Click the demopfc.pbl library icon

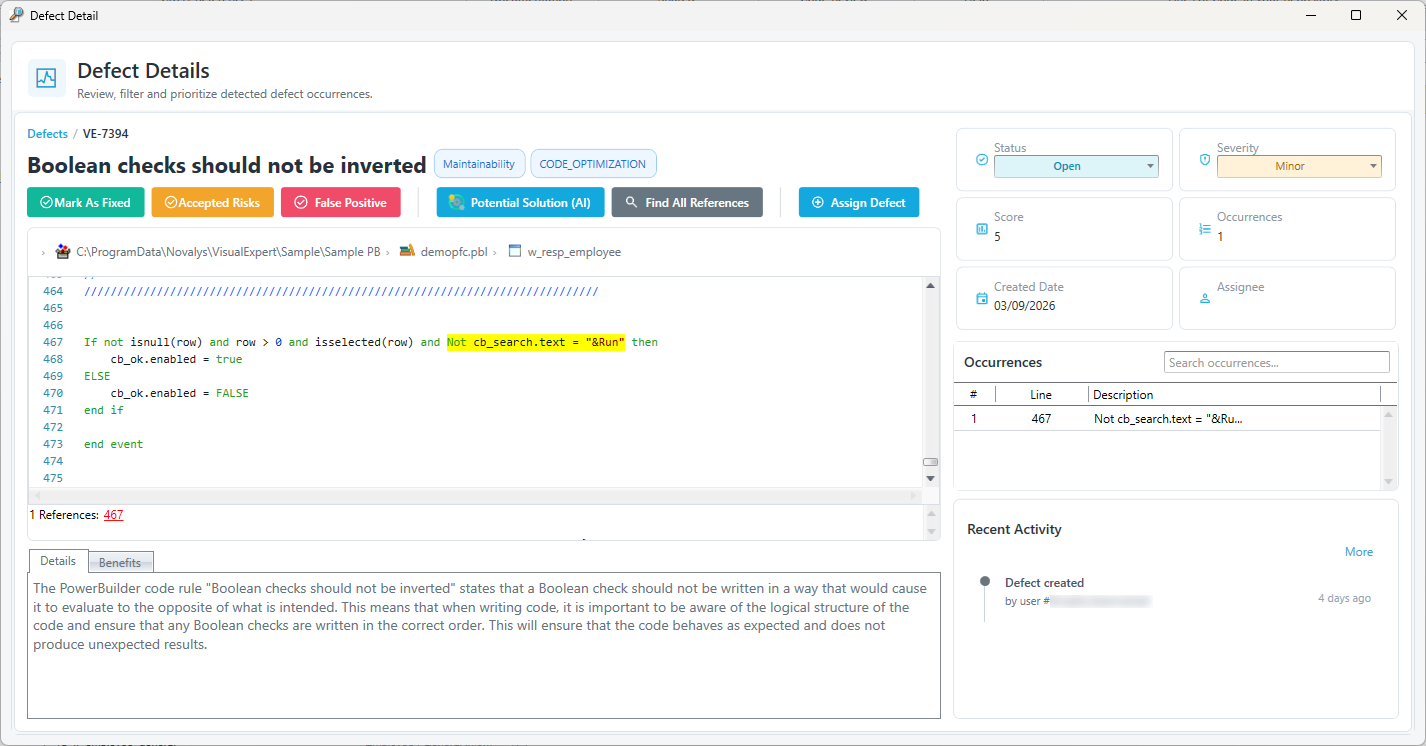(x=407, y=251)
